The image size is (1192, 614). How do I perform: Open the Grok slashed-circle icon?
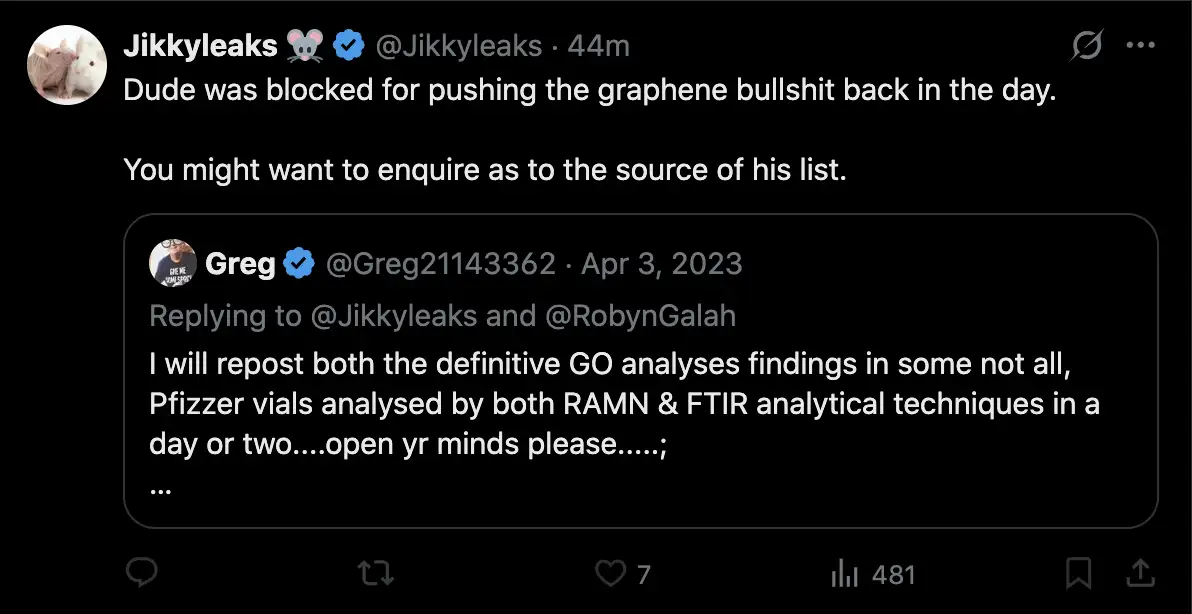click(x=1087, y=47)
